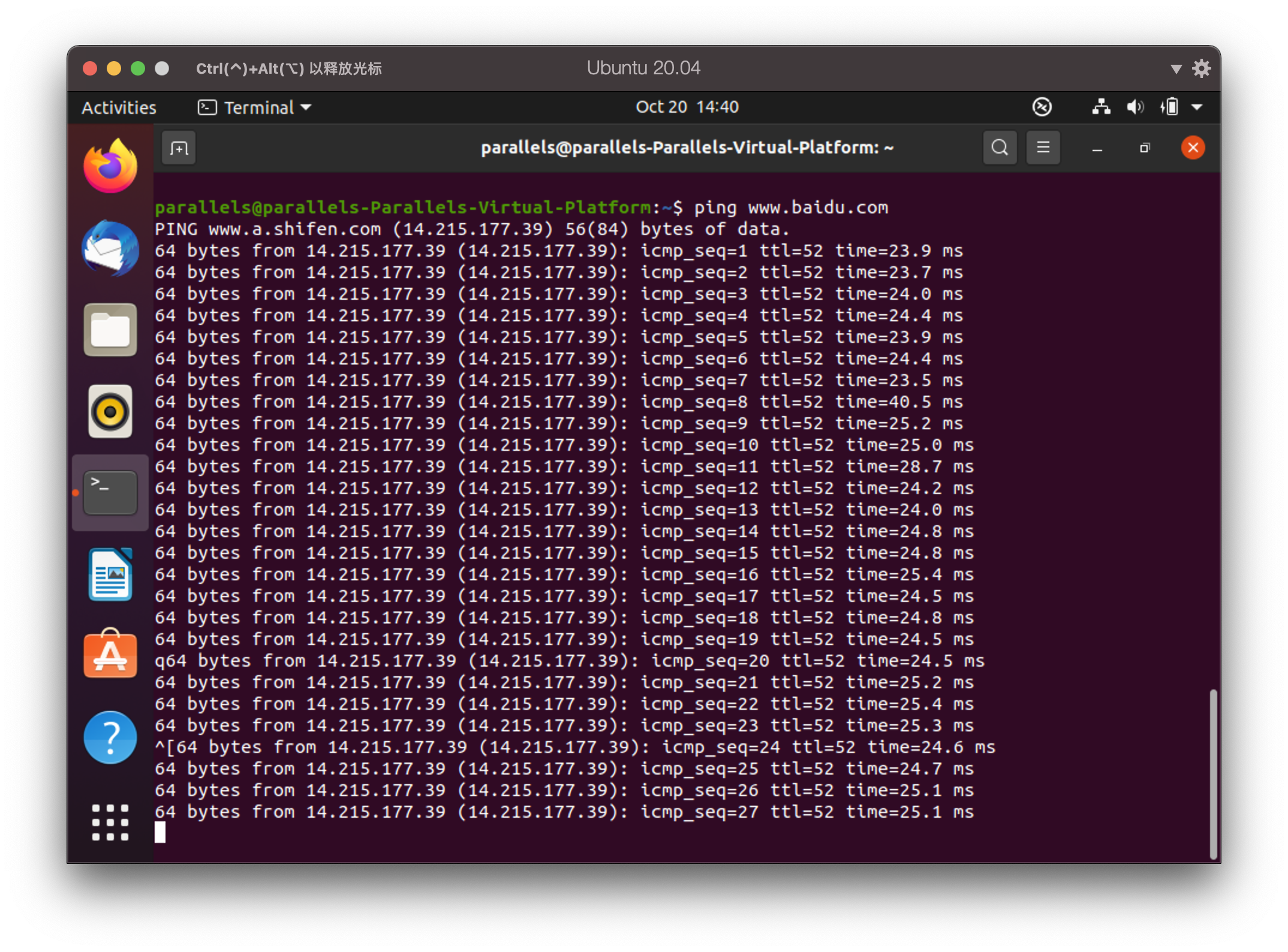Click the terminal search icon
1288x952 pixels.
point(1000,147)
